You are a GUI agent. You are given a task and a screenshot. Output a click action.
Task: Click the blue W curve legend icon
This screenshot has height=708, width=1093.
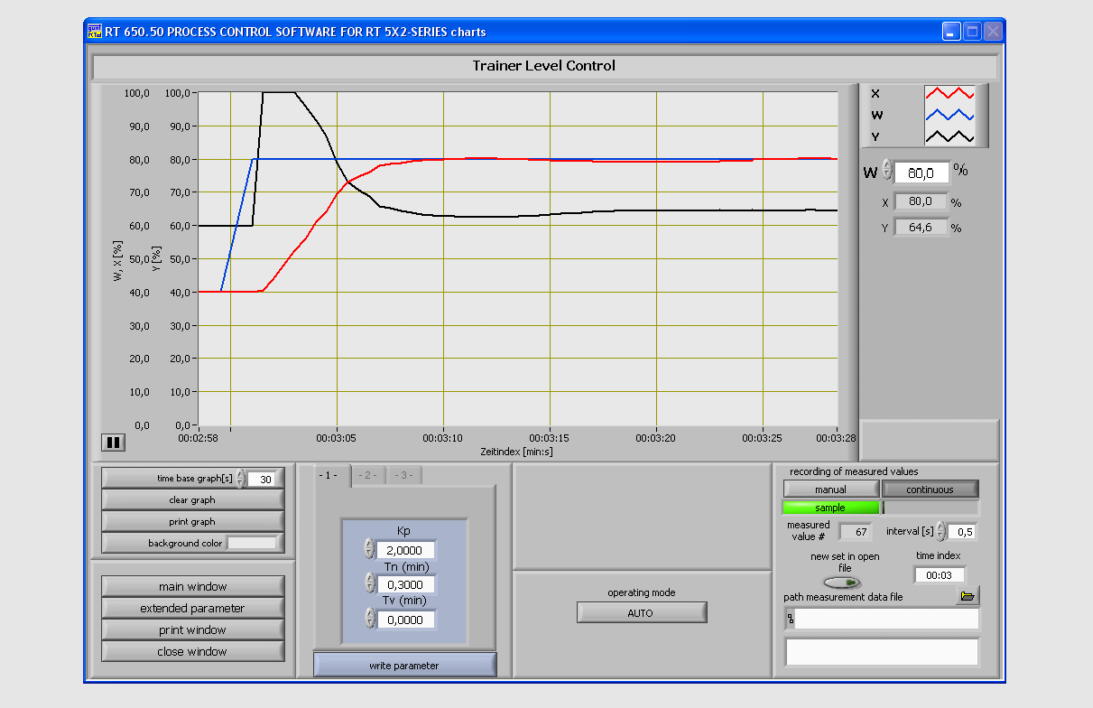point(948,116)
